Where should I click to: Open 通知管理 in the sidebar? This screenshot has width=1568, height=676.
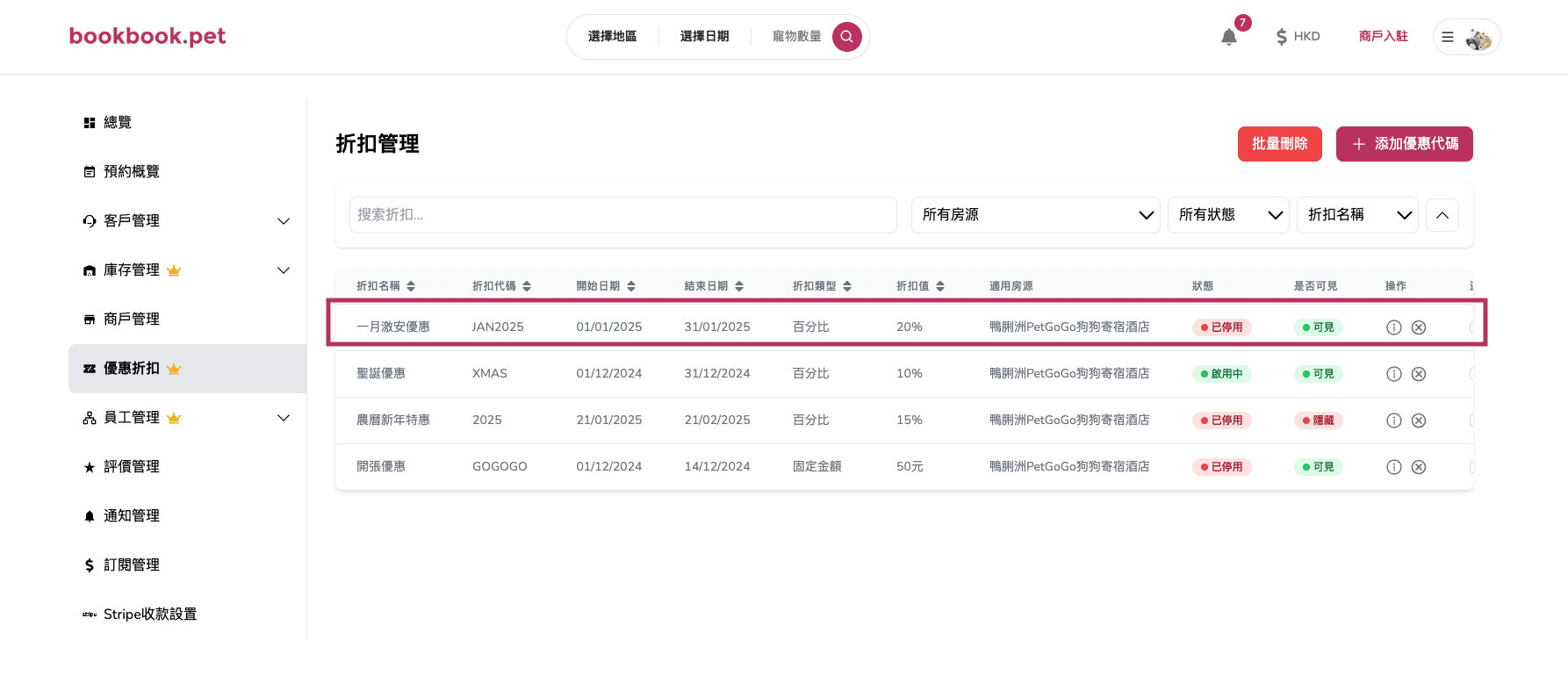(188, 516)
